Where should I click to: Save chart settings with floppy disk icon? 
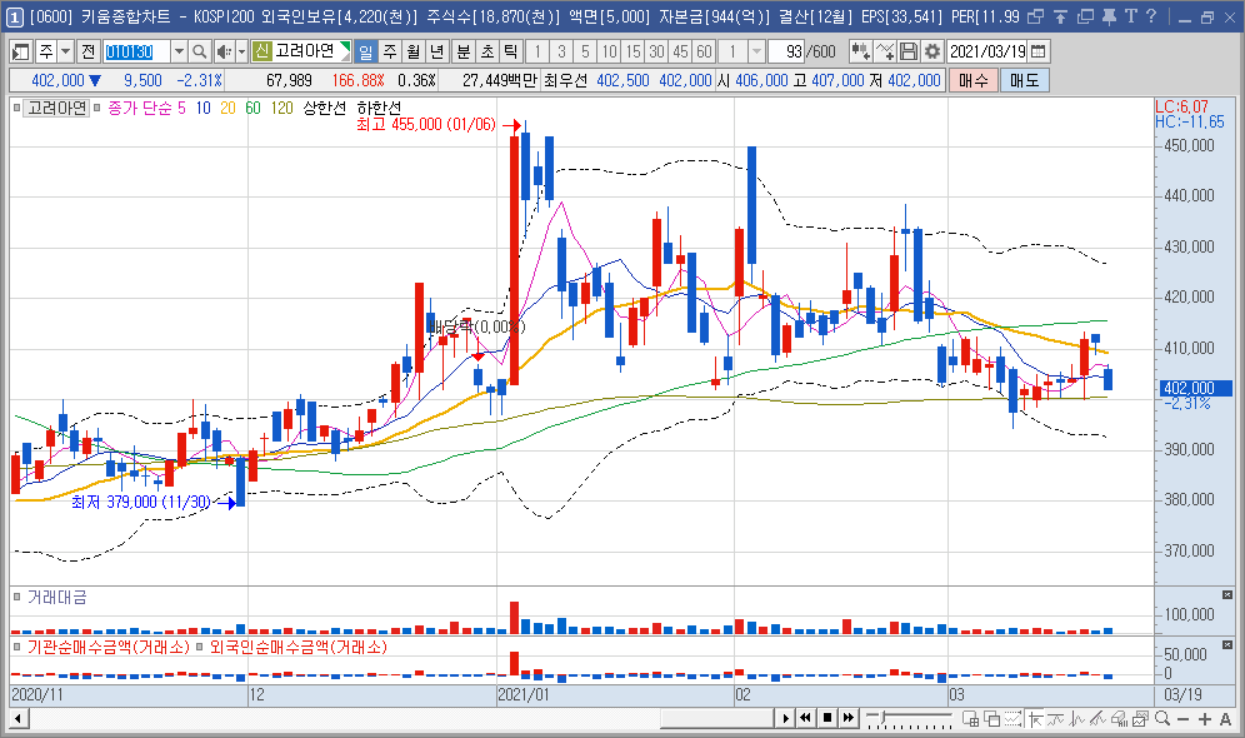[x=908, y=51]
